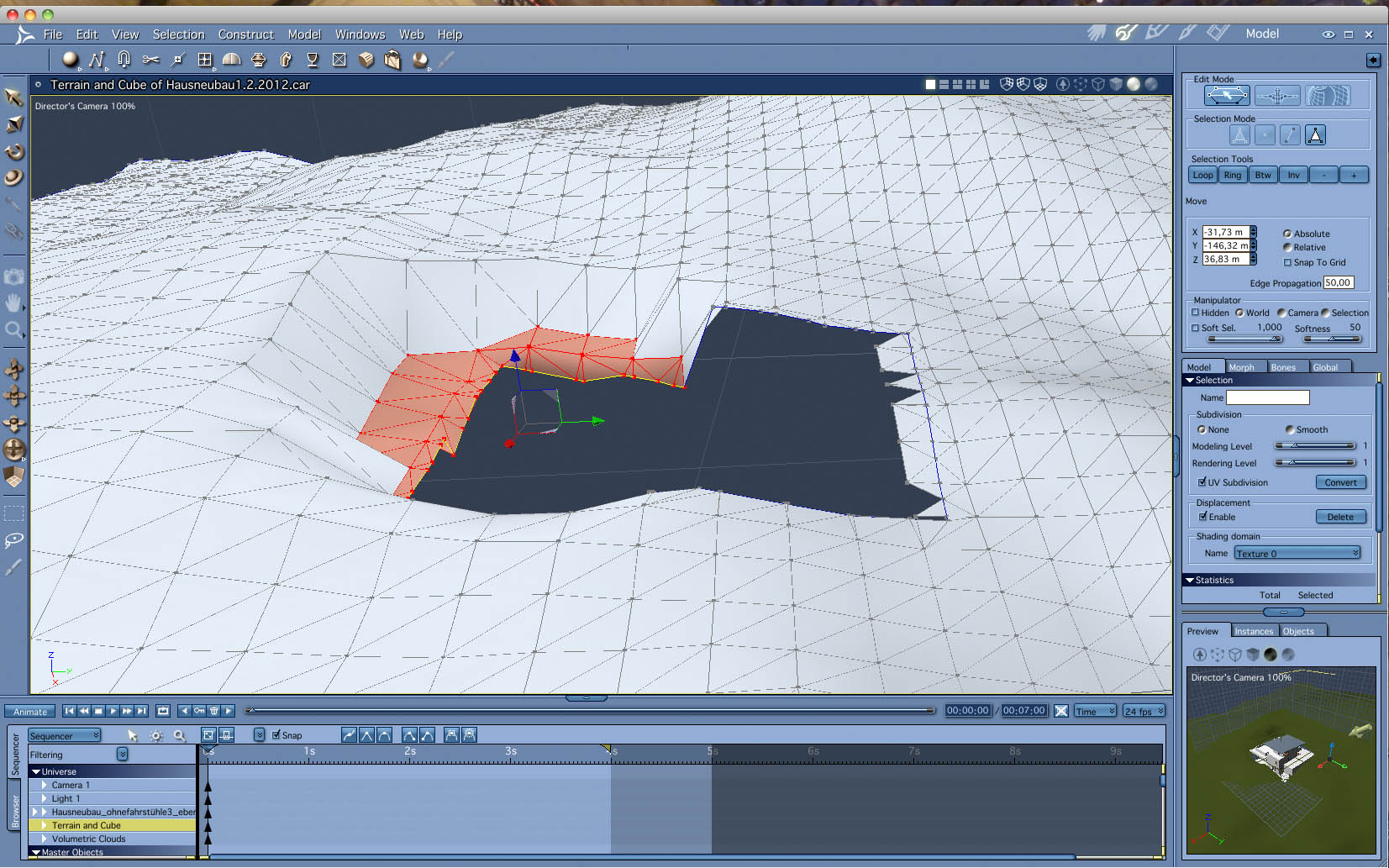The width and height of the screenshot is (1389, 868).
Task: Delete keyframe with the trash icon
Action: [x=213, y=711]
